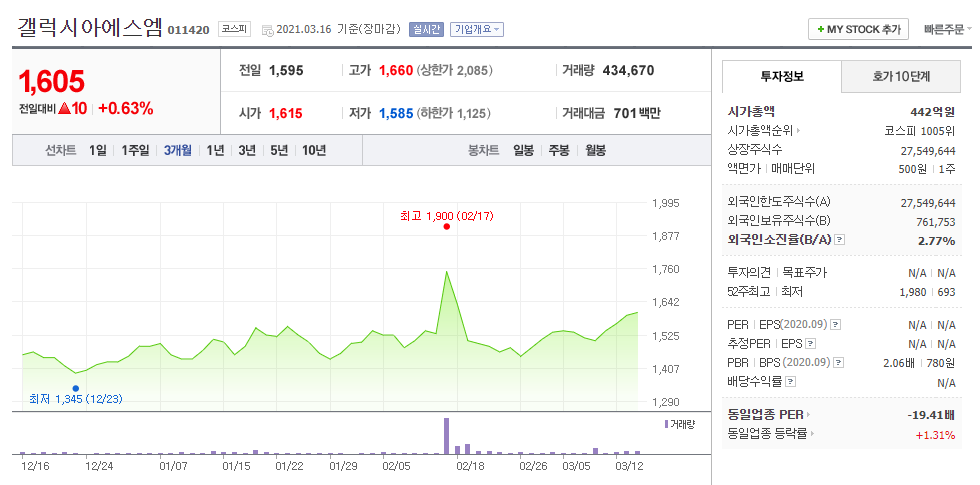Open the 동일업종 PER link
The image size is (980, 485).
click(766, 414)
